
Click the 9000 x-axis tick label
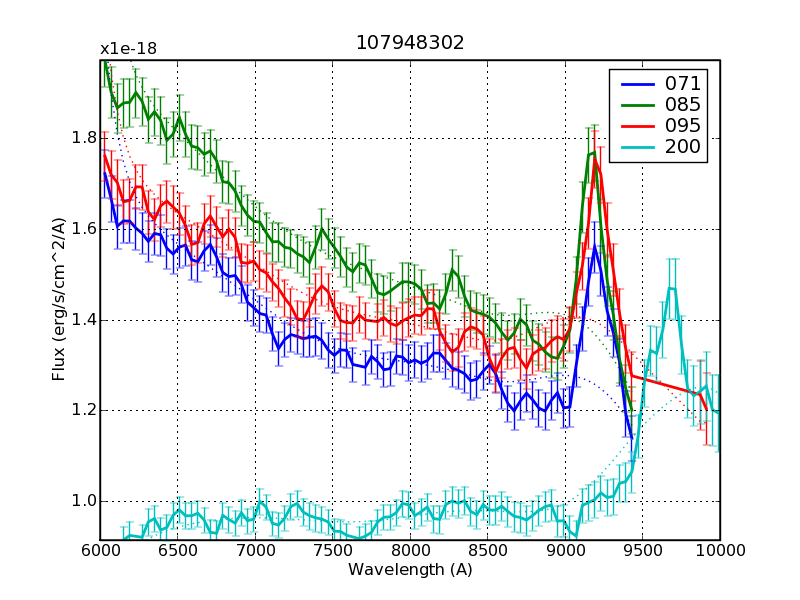(x=565, y=551)
